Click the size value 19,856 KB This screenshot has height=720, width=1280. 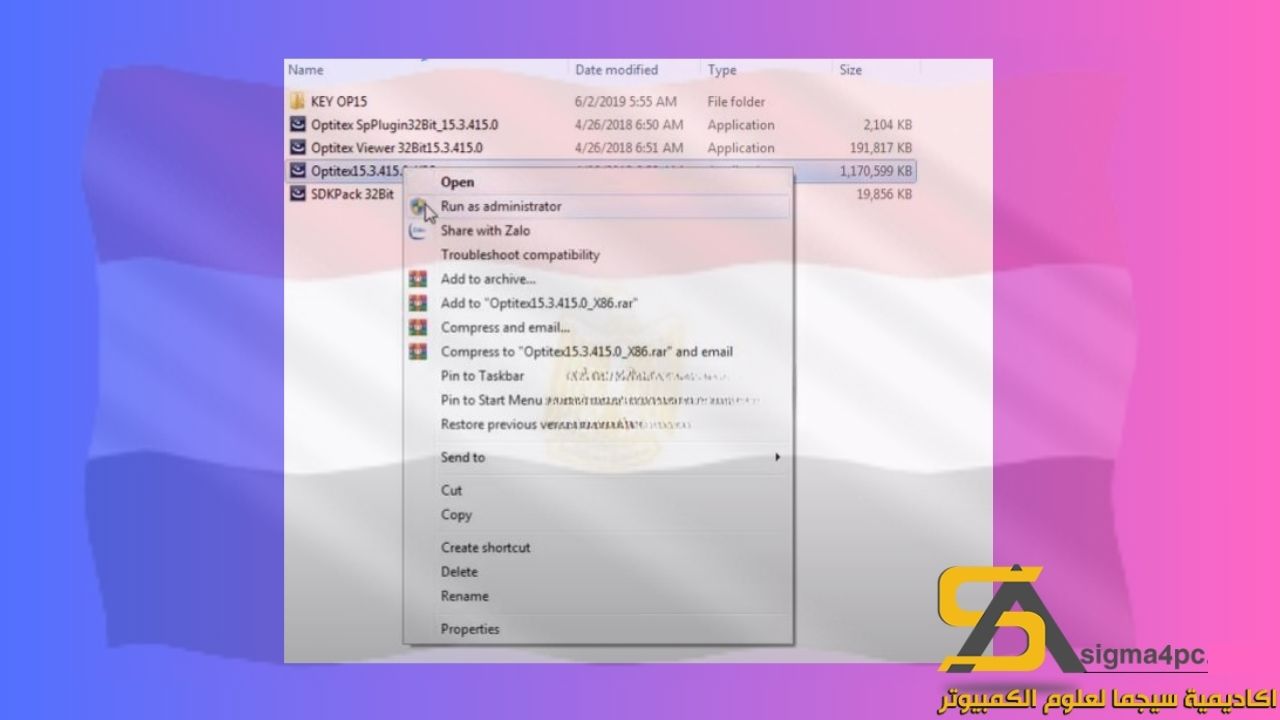tap(884, 195)
